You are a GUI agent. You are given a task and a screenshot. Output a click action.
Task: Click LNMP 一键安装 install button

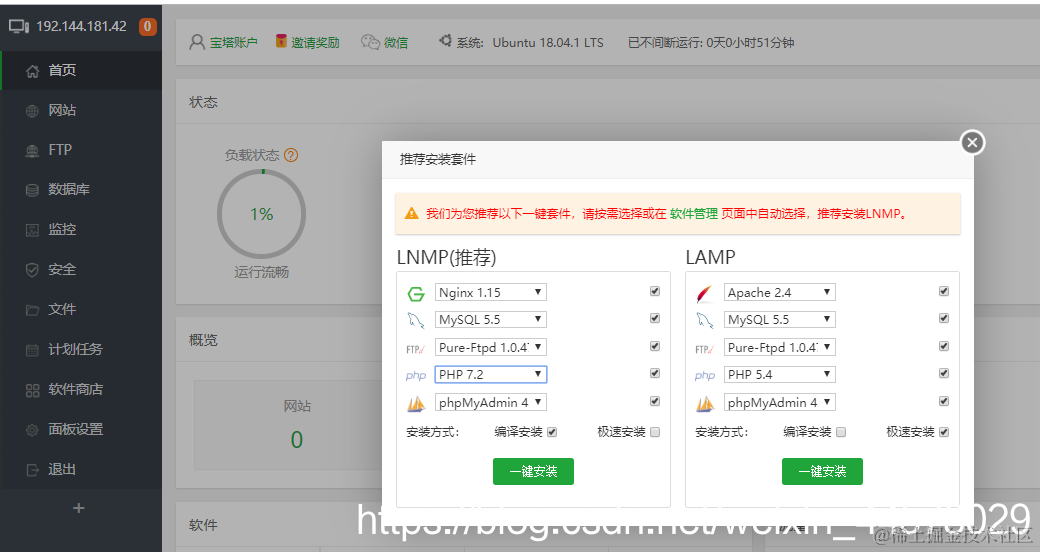coord(533,472)
